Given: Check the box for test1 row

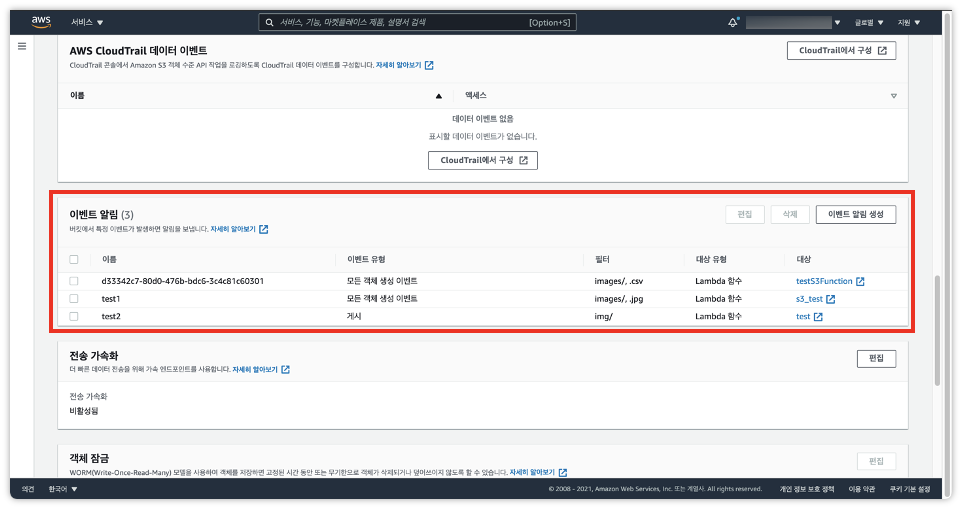Looking at the screenshot, I should tap(74, 299).
